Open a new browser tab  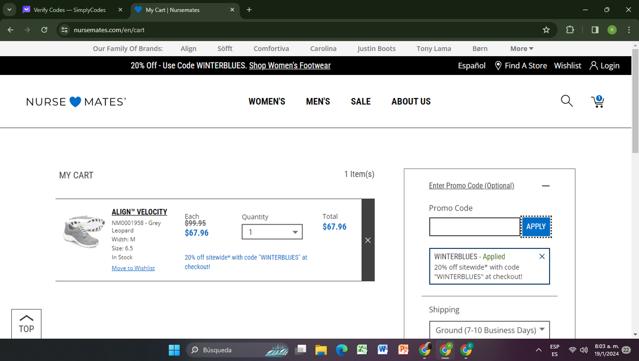point(249,10)
